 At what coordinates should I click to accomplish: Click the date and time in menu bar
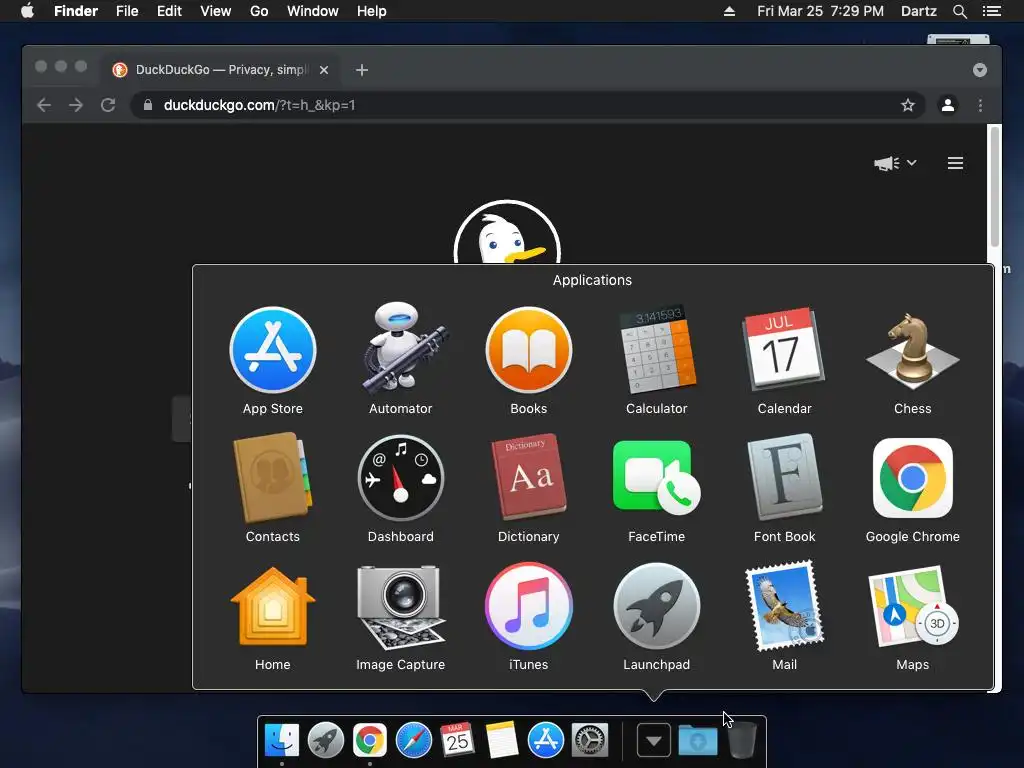(x=820, y=11)
